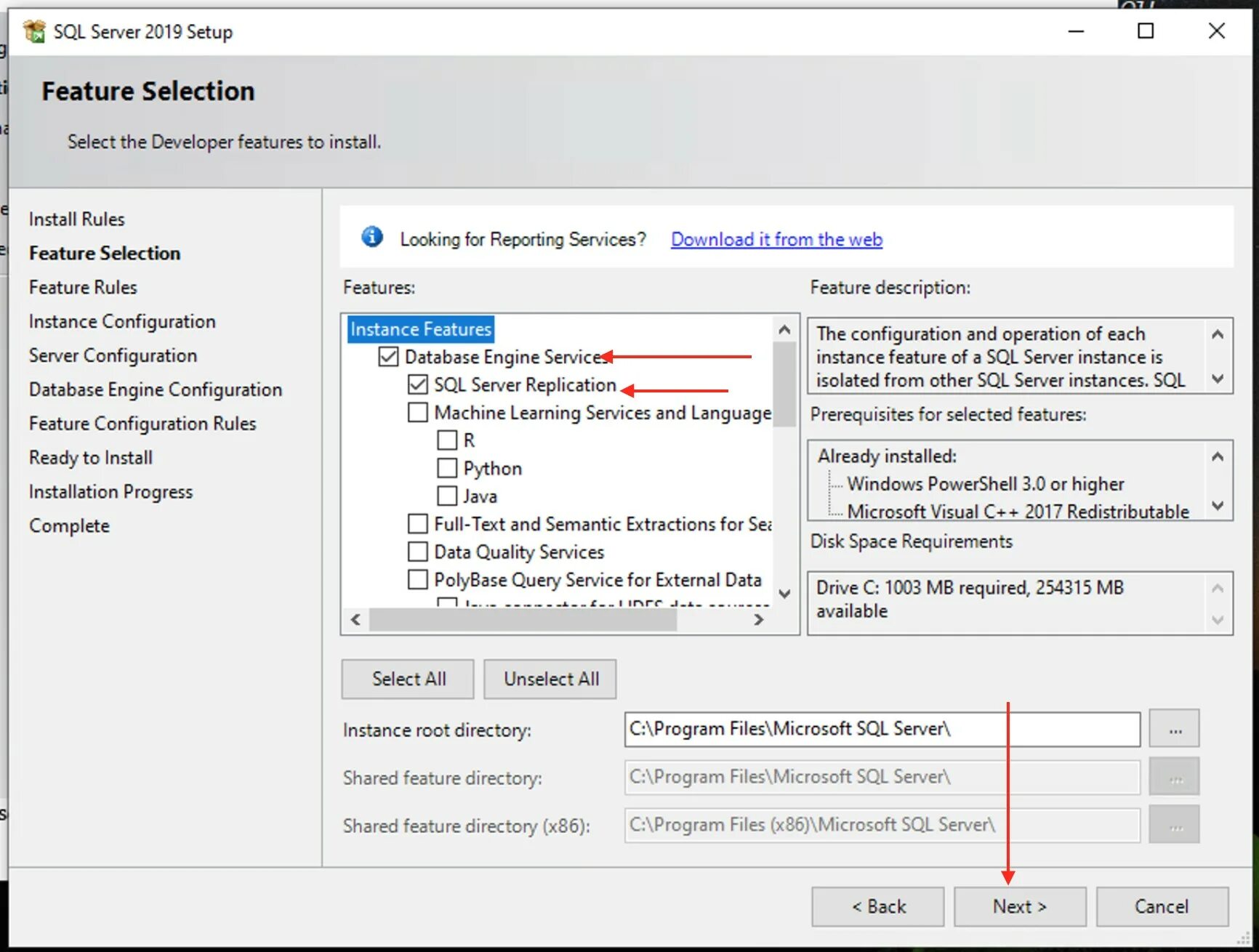
Task: Browse for Instance root directory
Action: [1175, 729]
